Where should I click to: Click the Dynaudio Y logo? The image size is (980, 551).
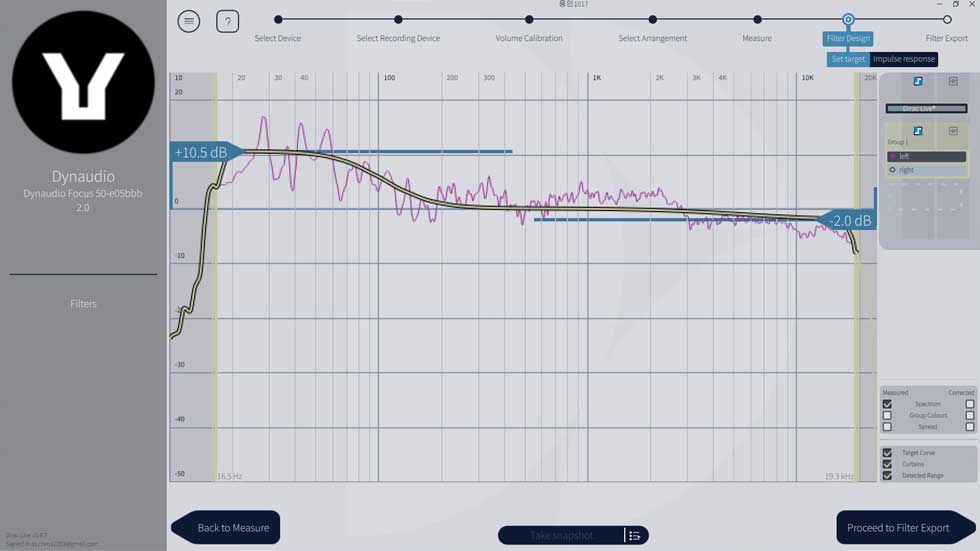click(x=83, y=82)
